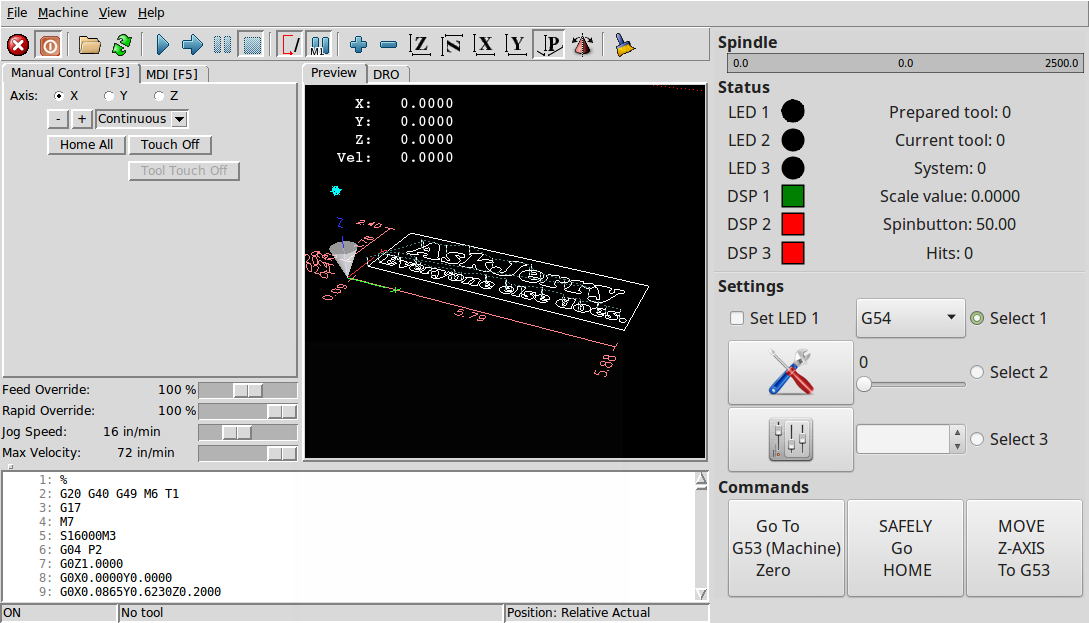This screenshot has width=1089, height=623.
Task: Jog negative with the minus button
Action: [58, 119]
